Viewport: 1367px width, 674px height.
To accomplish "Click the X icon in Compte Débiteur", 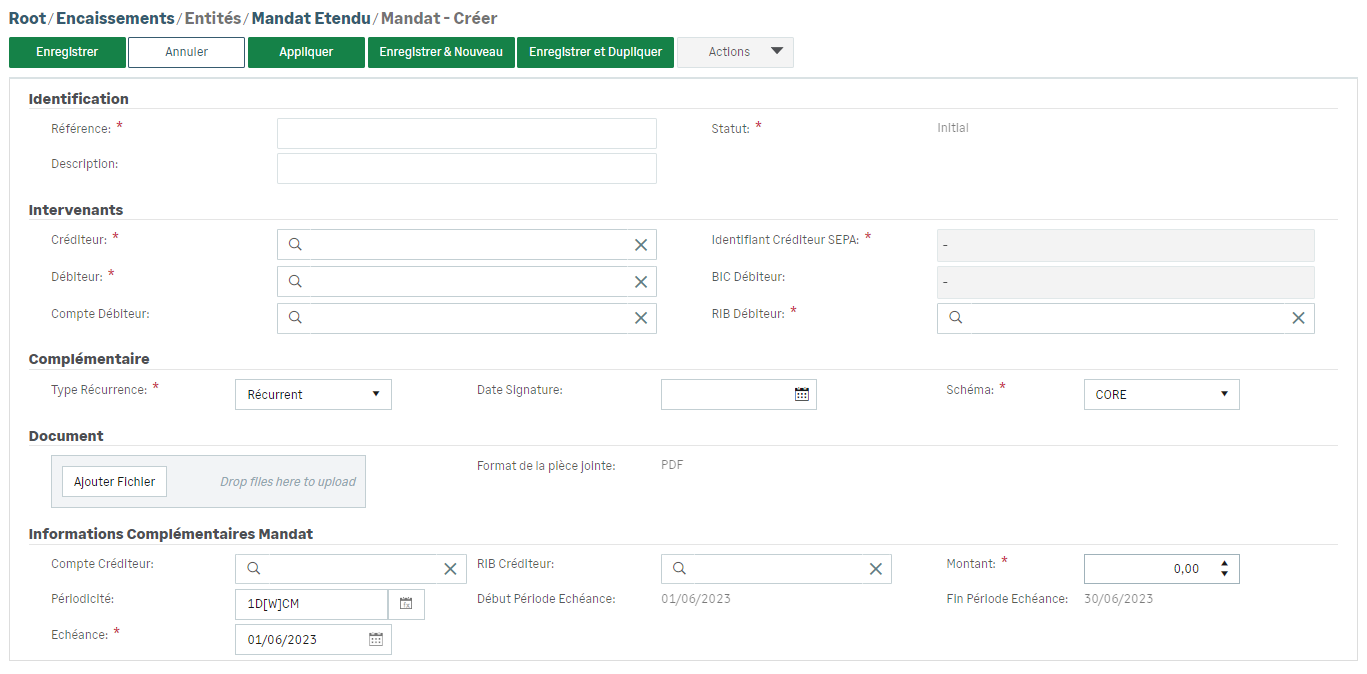I will pyautogui.click(x=641, y=318).
